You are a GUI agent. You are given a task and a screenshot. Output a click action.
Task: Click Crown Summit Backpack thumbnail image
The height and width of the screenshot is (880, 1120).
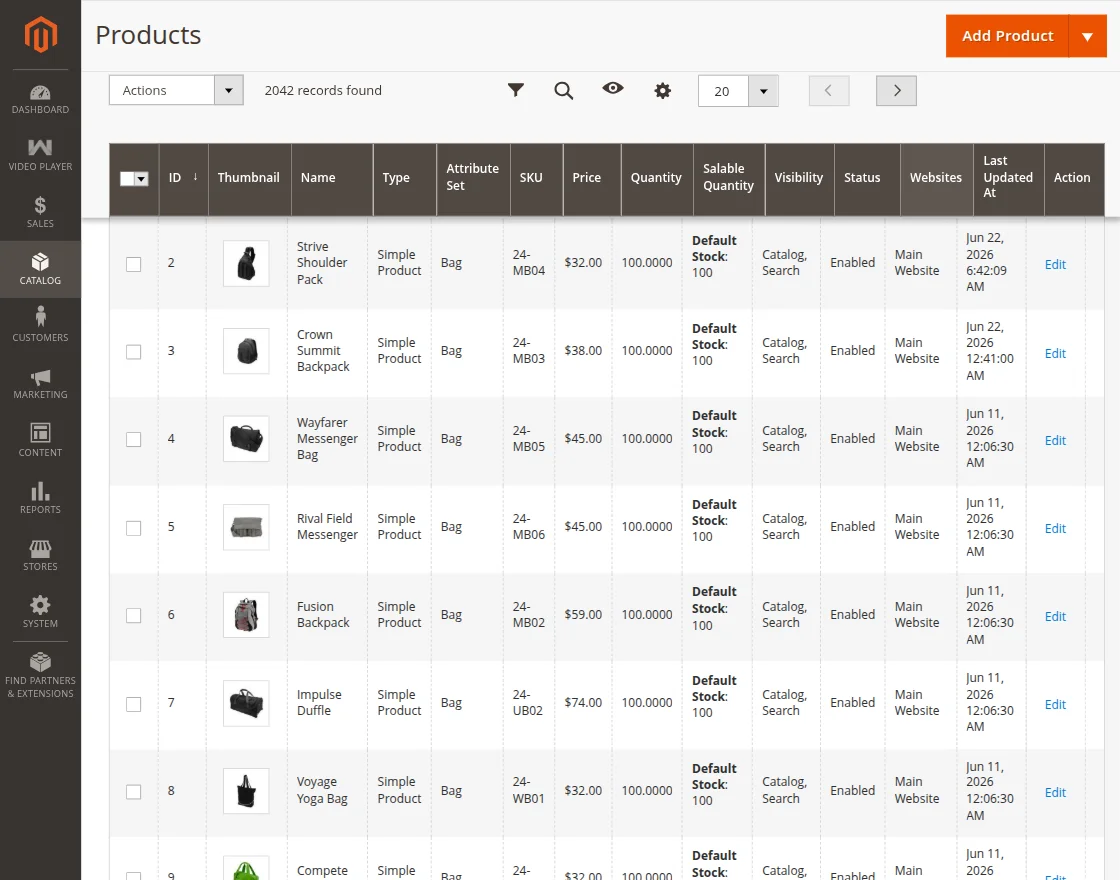point(246,351)
